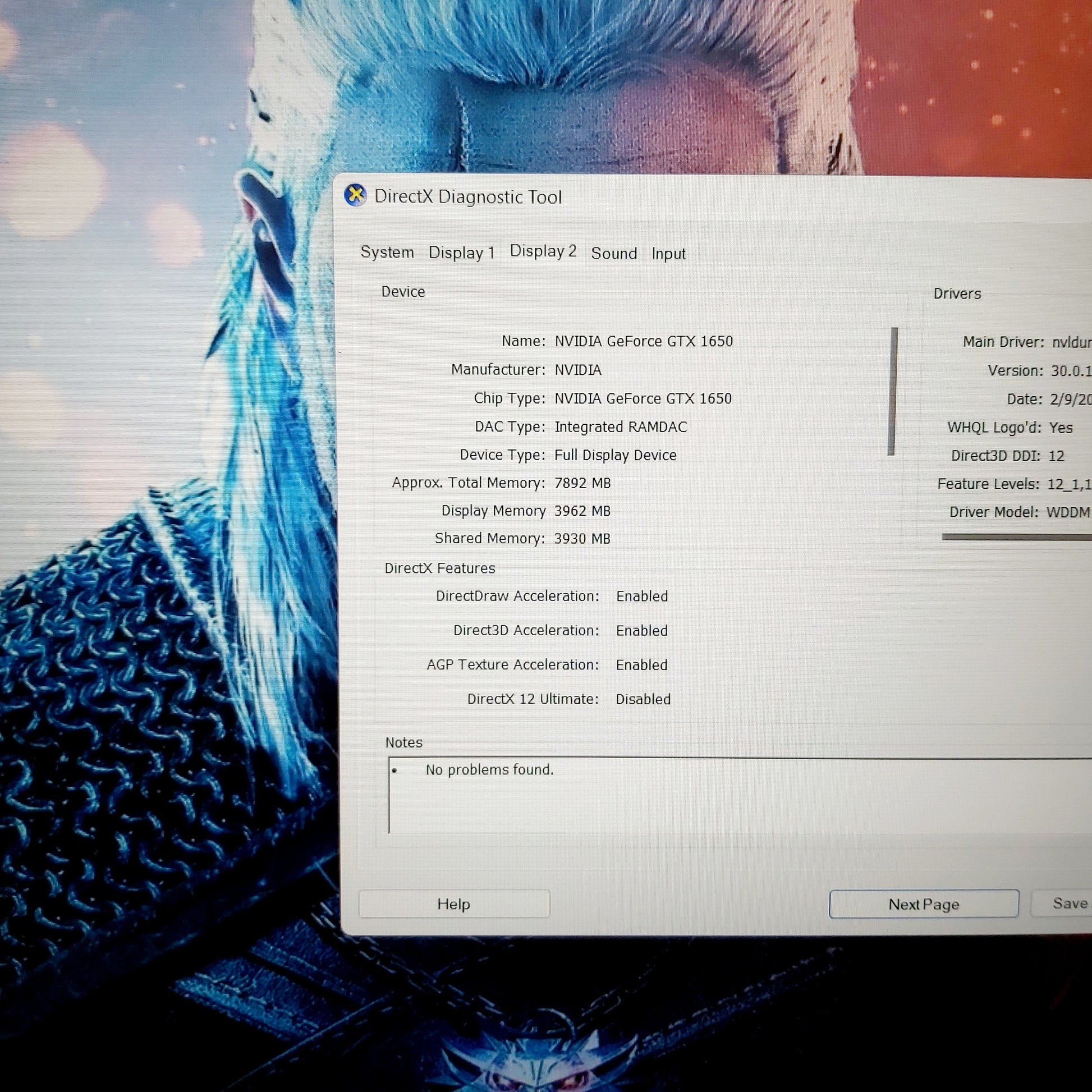1092x1092 pixels.
Task: Switch to the System tab
Action: (387, 252)
